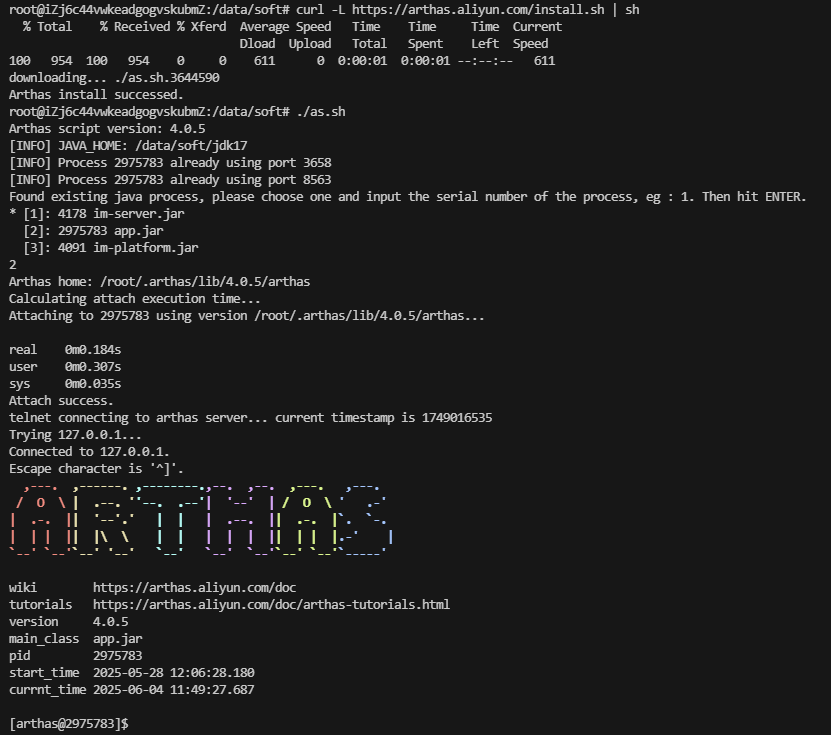Image resolution: width=831 pixels, height=735 pixels.
Task: Click the arthas-tutorials.html URL
Action: [x=271, y=604]
